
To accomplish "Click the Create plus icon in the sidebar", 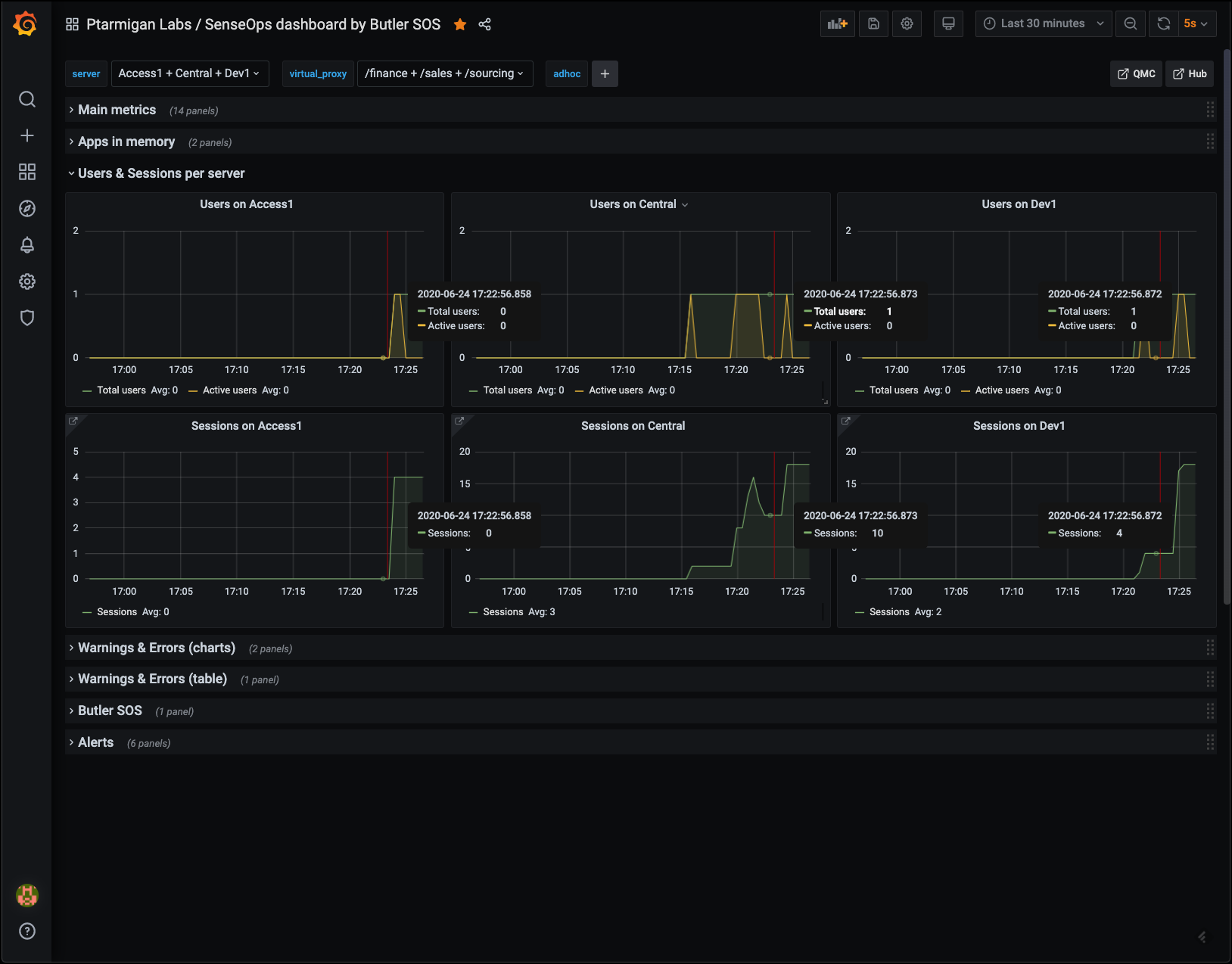I will point(27,135).
